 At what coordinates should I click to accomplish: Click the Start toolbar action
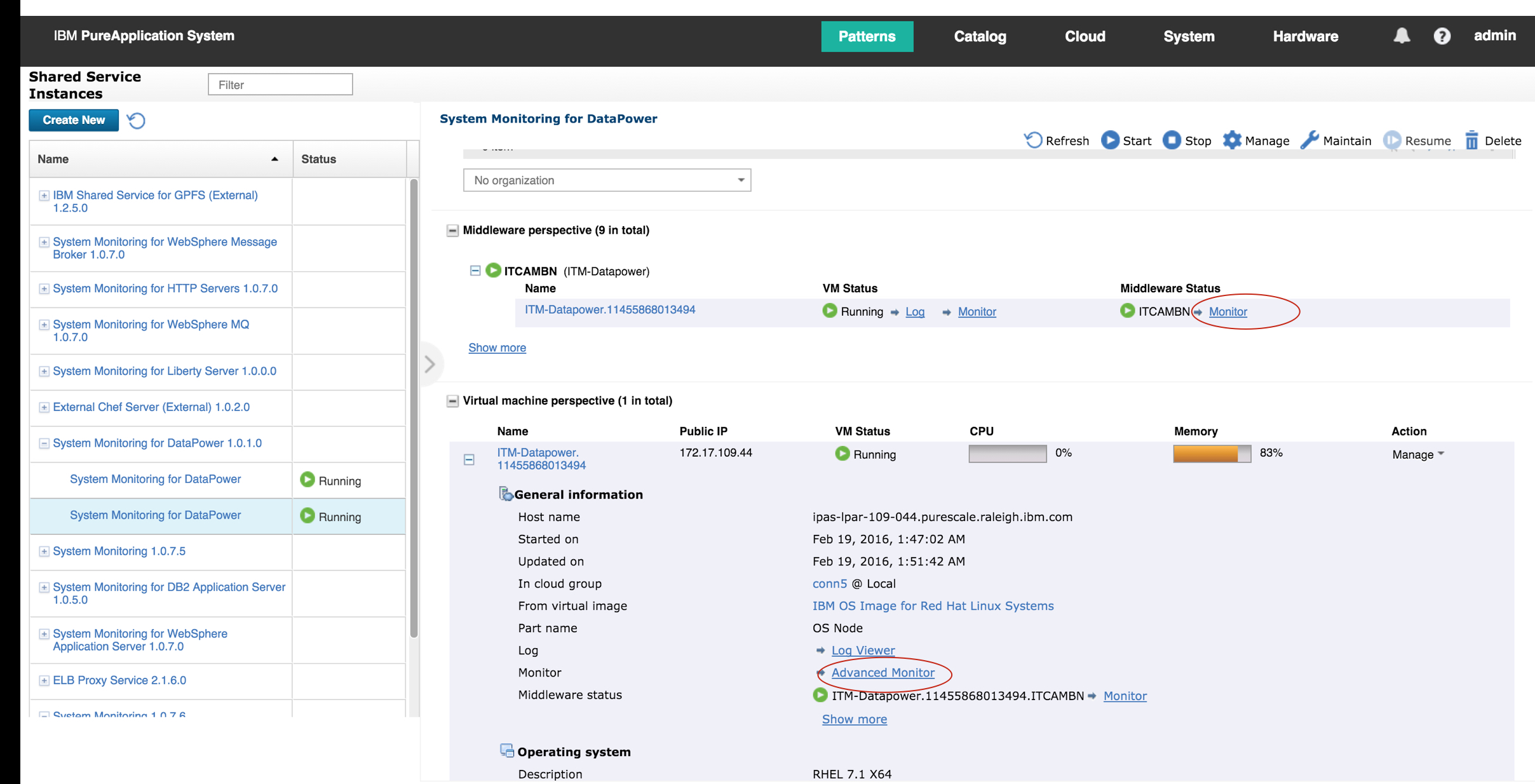tap(1126, 140)
